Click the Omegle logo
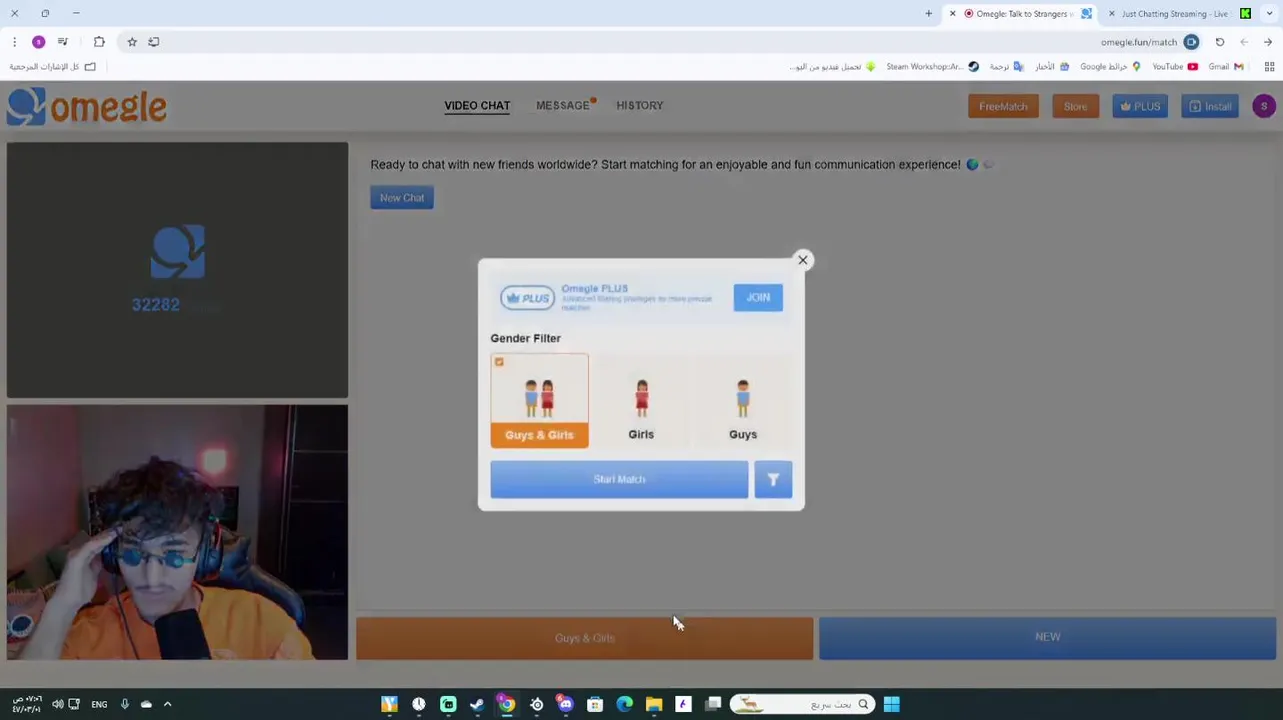The width and height of the screenshot is (1283, 720). (x=87, y=106)
